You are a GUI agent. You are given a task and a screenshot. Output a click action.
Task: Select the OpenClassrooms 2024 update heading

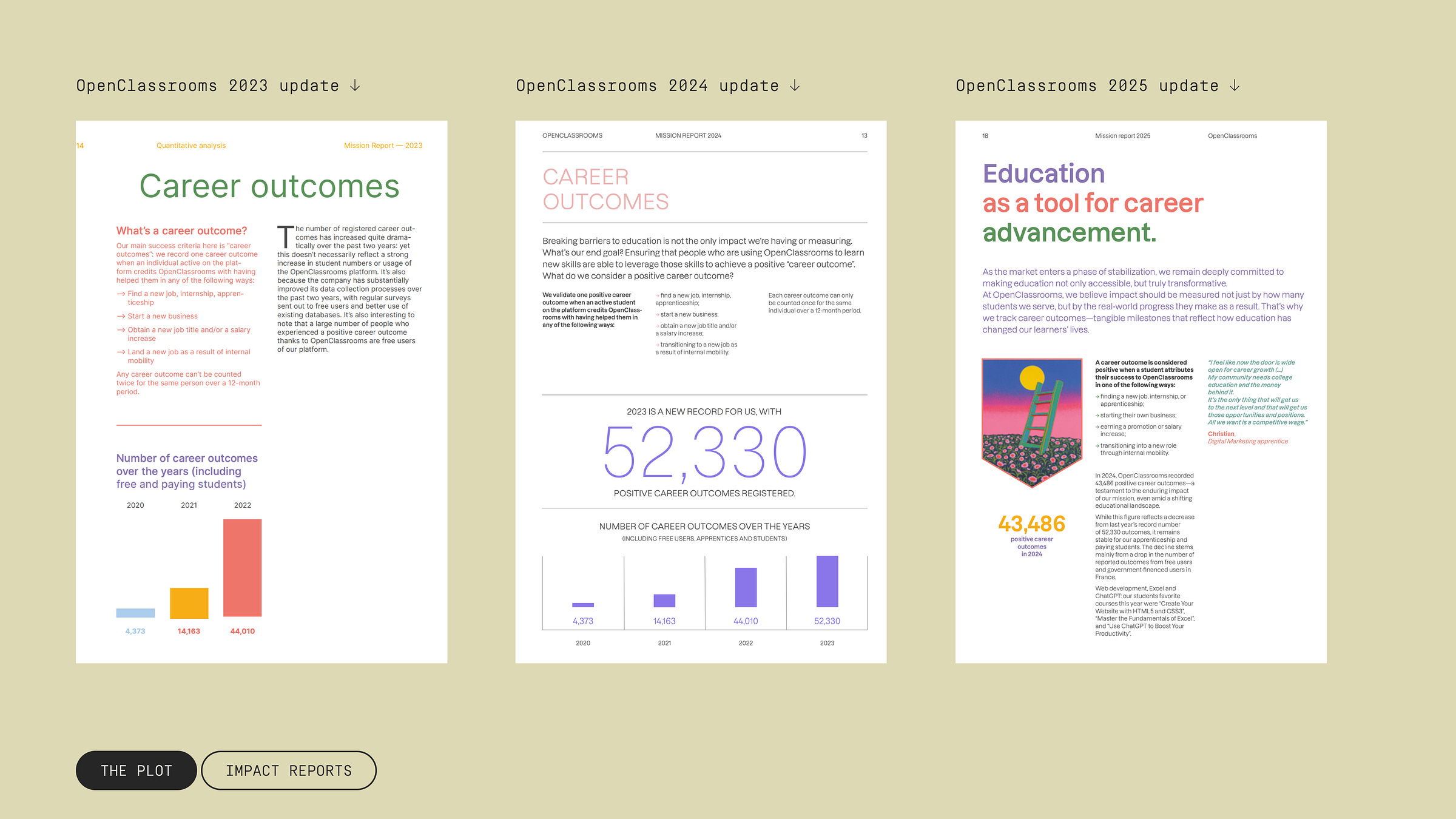647,86
